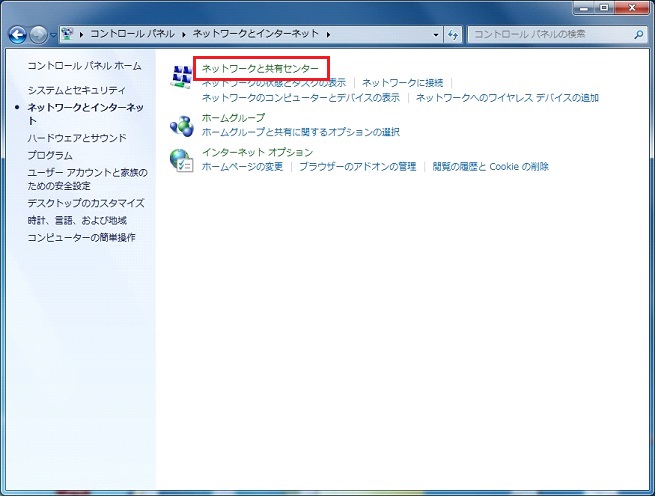Click the Internet Options icon
Viewport: 656px width, 497px height.
[x=181, y=160]
